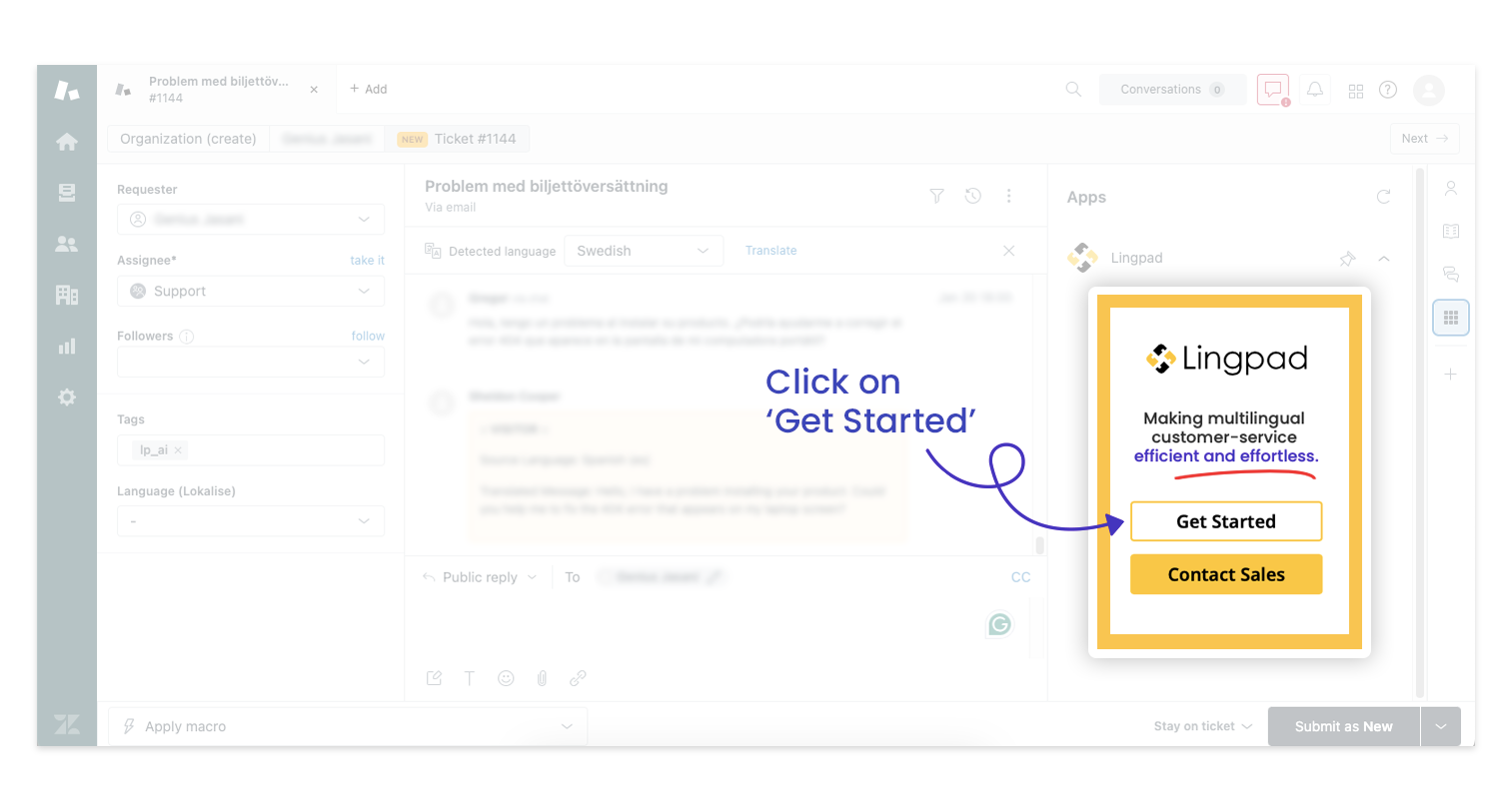Image resolution: width=1512 pixels, height=810 pixels.
Task: Click the notifications bell icon
Action: pos(1315,89)
